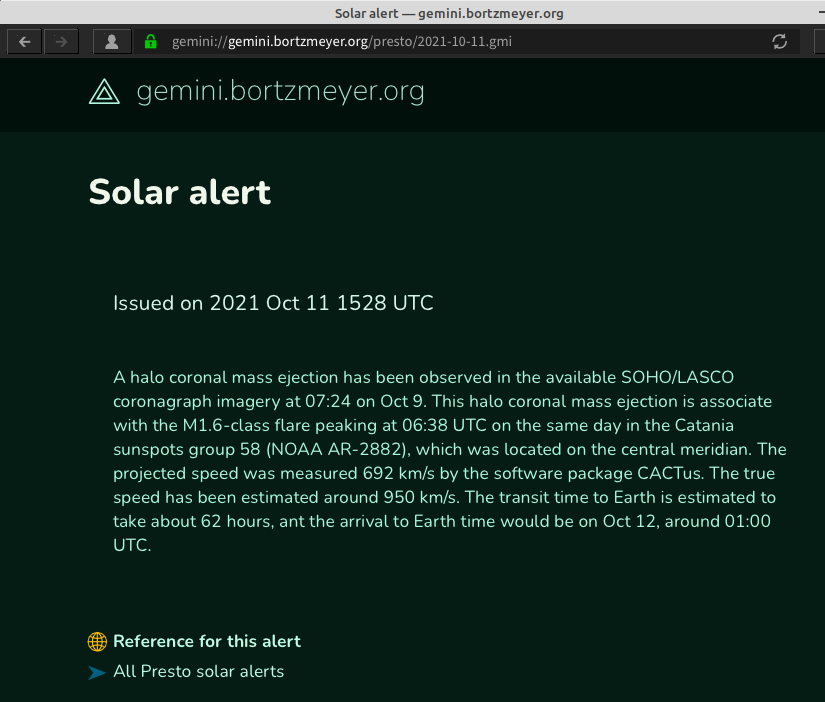Image resolution: width=825 pixels, height=702 pixels.
Task: Click the globe icon beside Reference link
Action: point(97,641)
